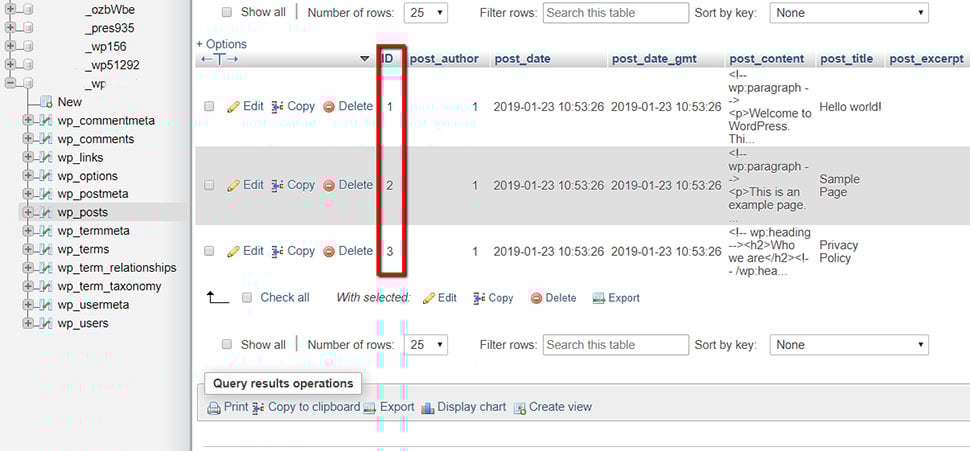This screenshot has width=970, height=451.
Task: Click the Copy to clipboard icon
Action: [259, 408]
